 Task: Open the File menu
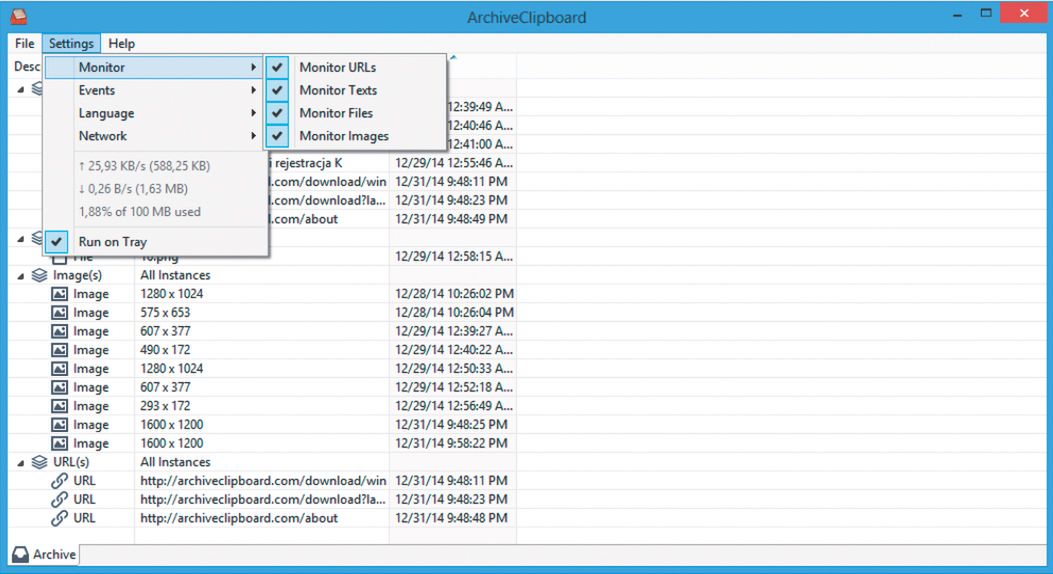[x=25, y=43]
